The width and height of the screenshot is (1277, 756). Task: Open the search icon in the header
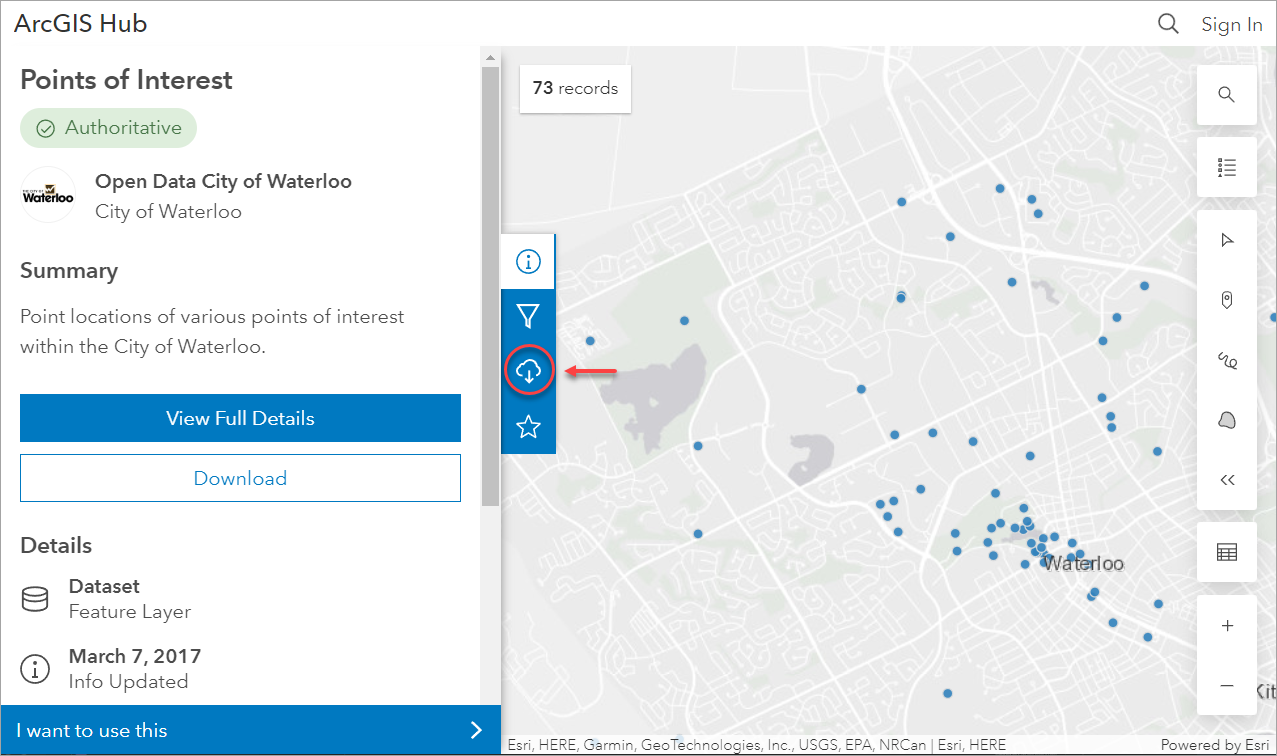(x=1168, y=24)
